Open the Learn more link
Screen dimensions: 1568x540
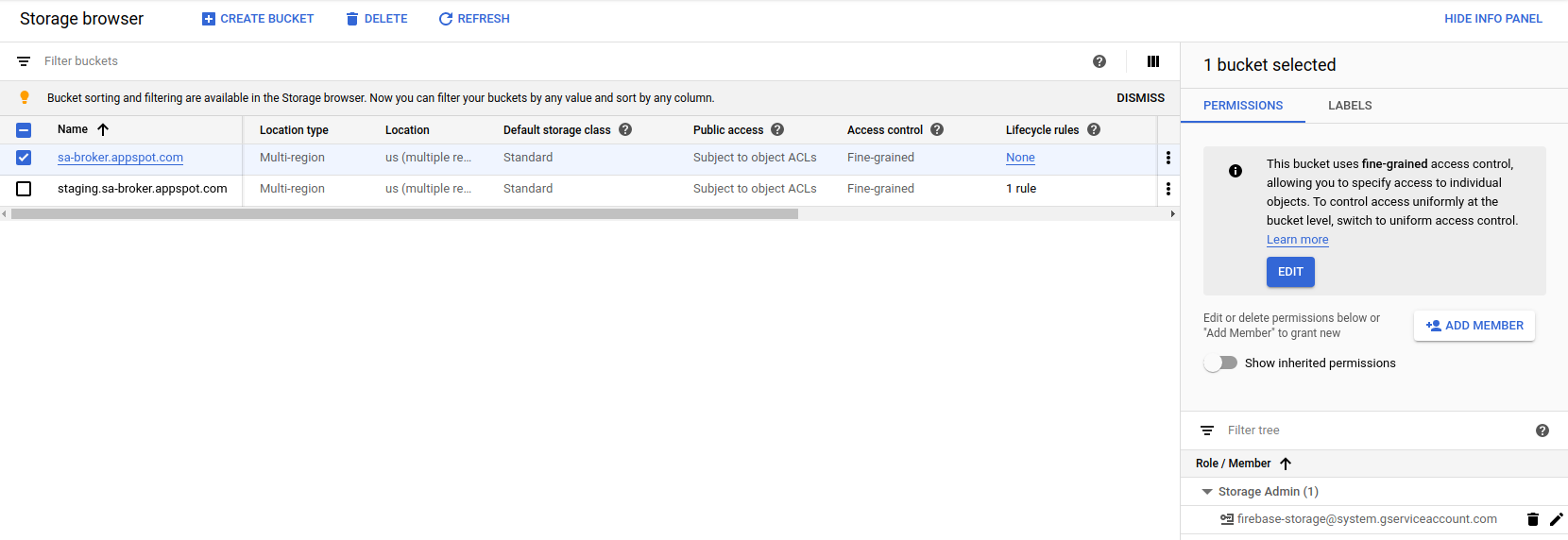(1297, 240)
